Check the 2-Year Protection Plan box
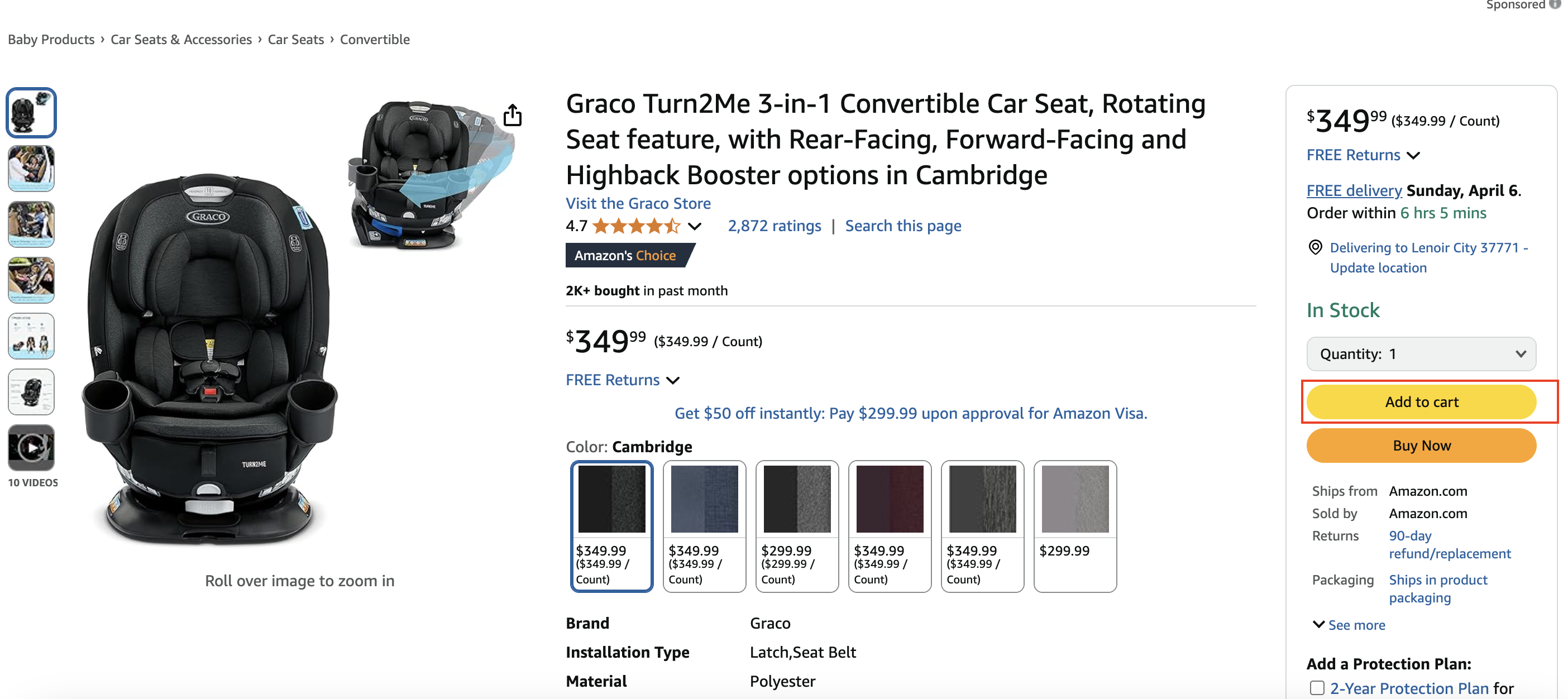This screenshot has width=1568, height=699. [x=1317, y=687]
